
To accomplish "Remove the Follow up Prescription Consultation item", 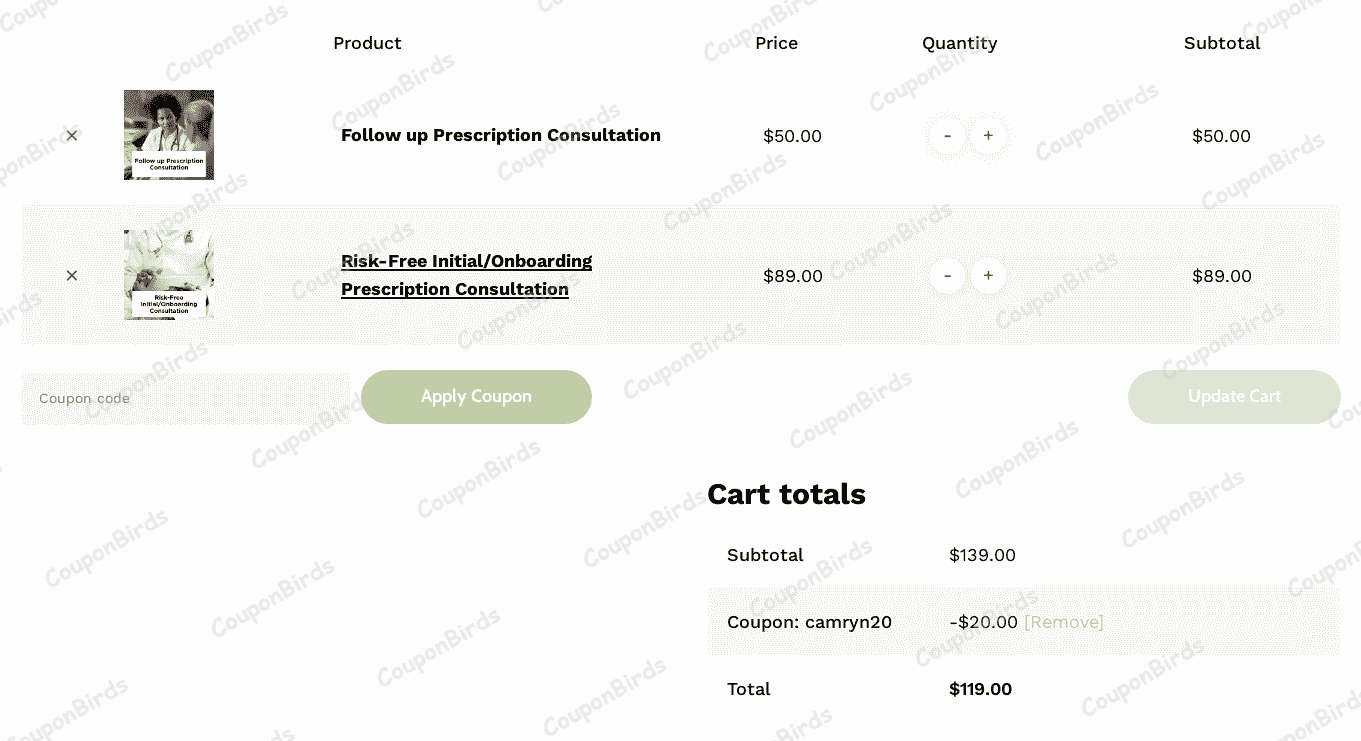I will [x=71, y=135].
